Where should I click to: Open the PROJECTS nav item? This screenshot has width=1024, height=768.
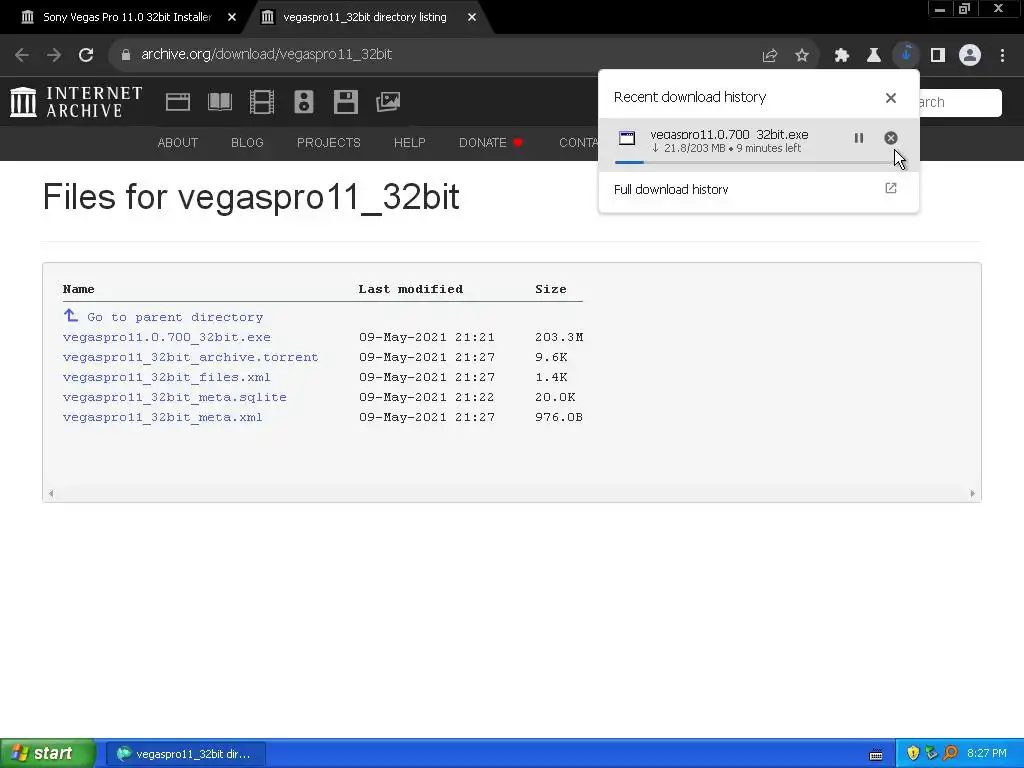[x=328, y=142]
